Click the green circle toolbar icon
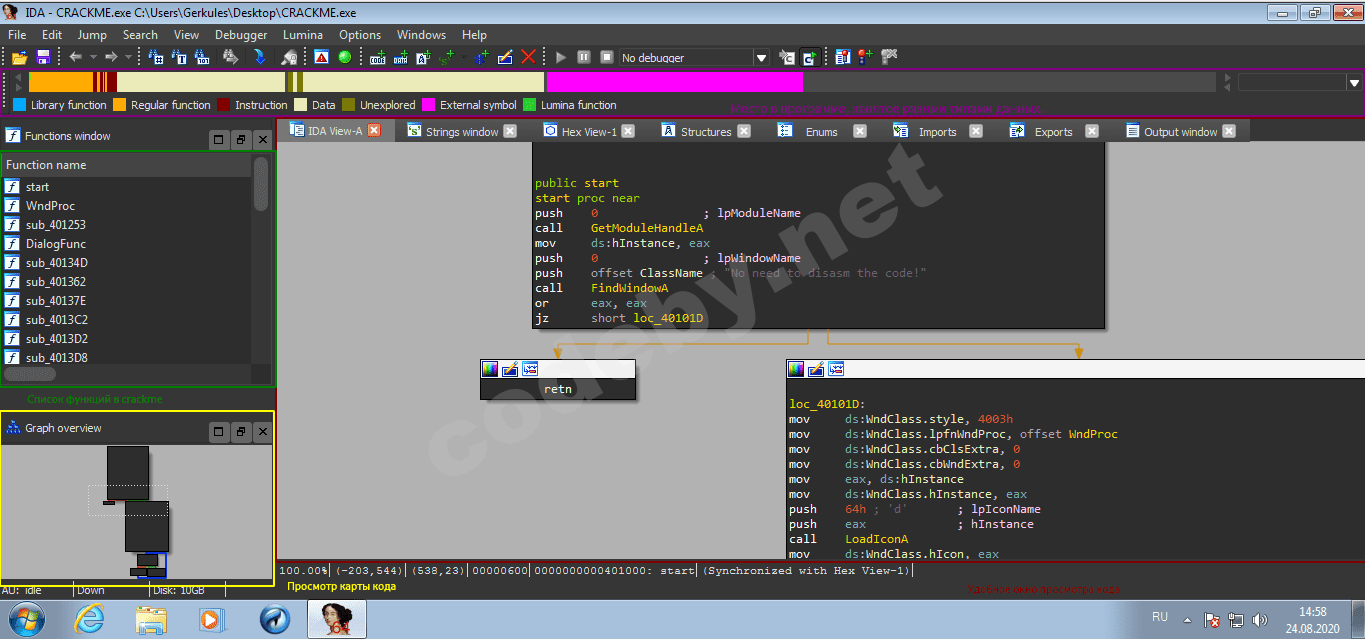The image size is (1365, 639). click(345, 58)
